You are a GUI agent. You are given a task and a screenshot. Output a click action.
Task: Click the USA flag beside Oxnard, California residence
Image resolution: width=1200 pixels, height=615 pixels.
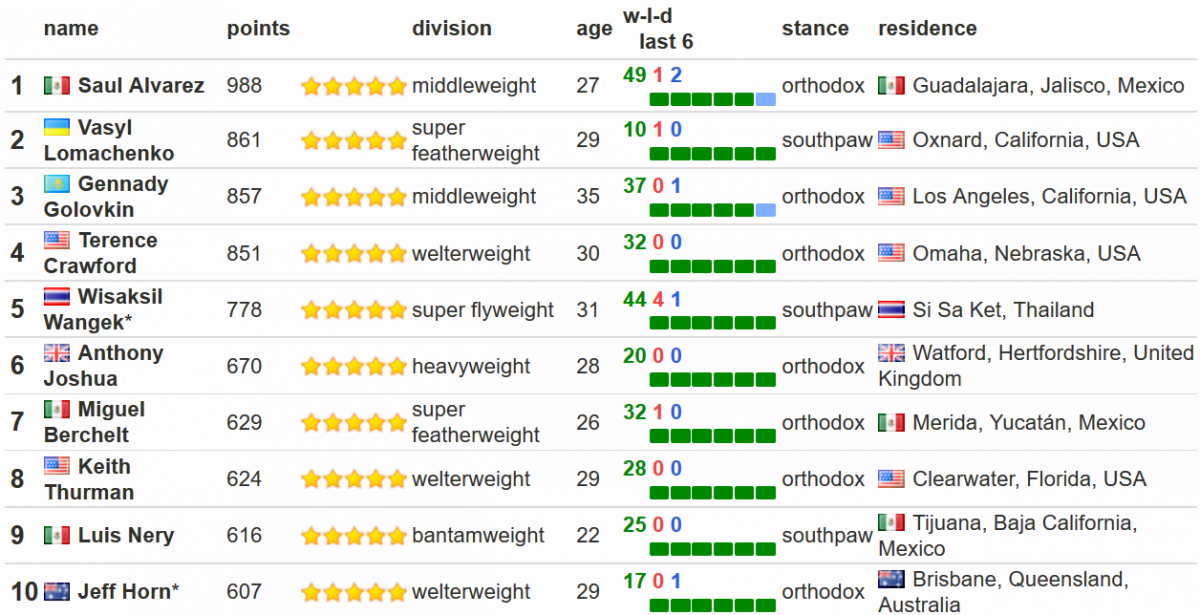[x=891, y=140]
